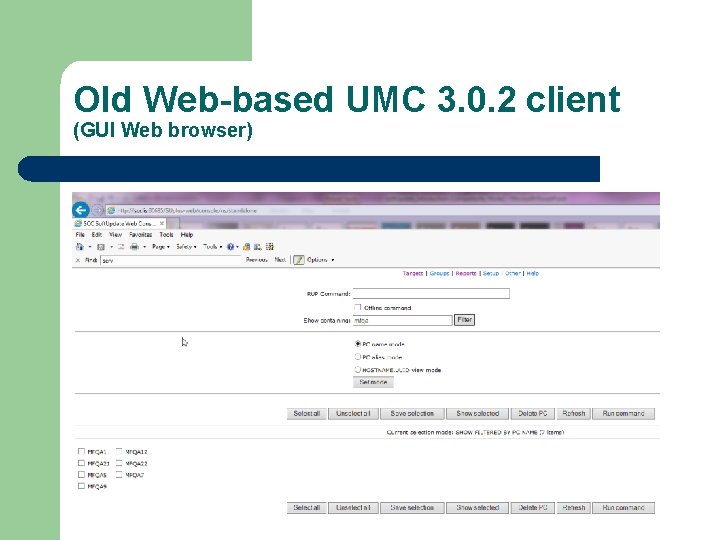This screenshot has height=540, width=720.
Task: Check the MFQA21 checkbox
Action: point(81,463)
